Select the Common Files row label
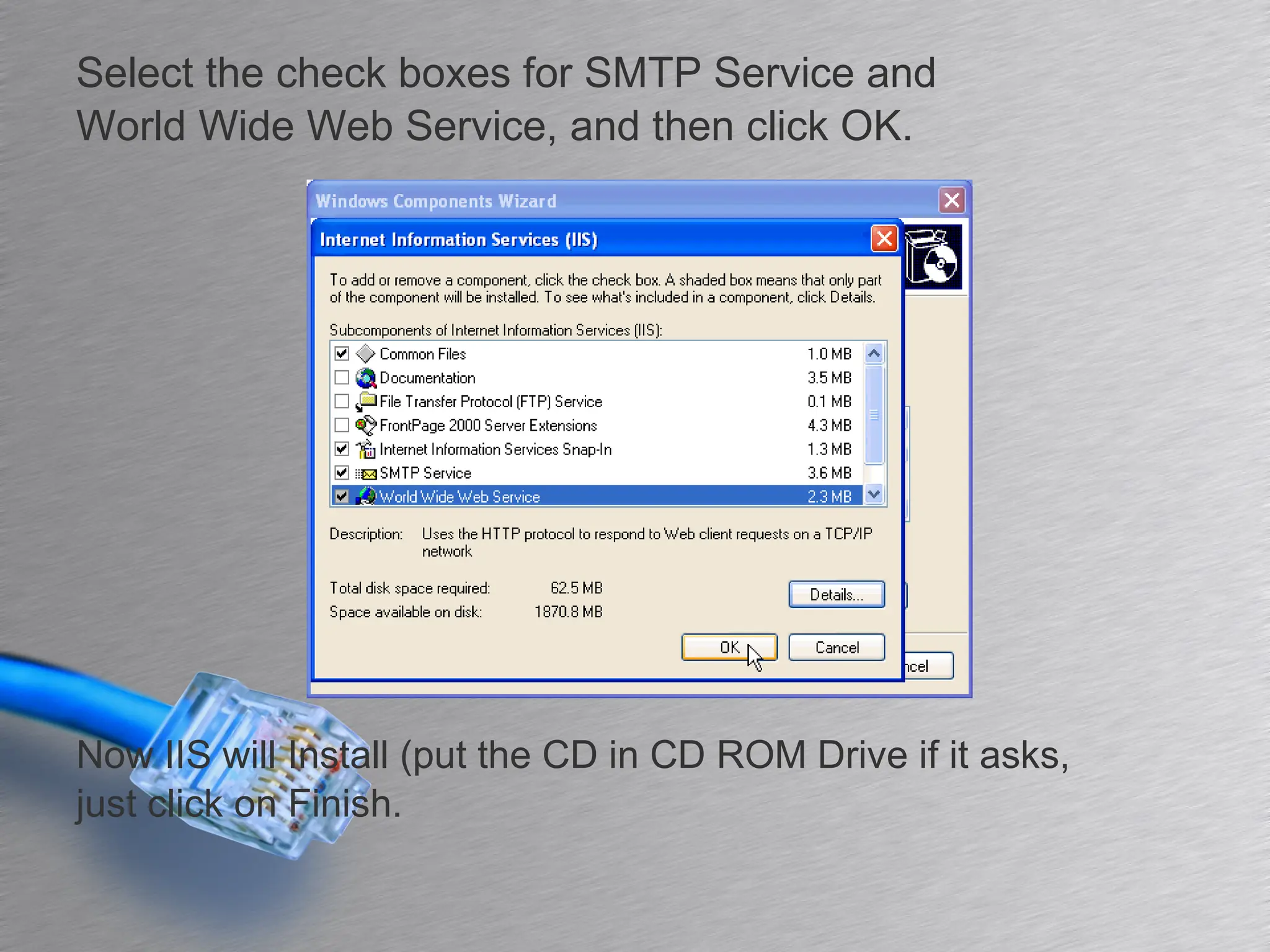Image resolution: width=1270 pixels, height=952 pixels. 422,354
